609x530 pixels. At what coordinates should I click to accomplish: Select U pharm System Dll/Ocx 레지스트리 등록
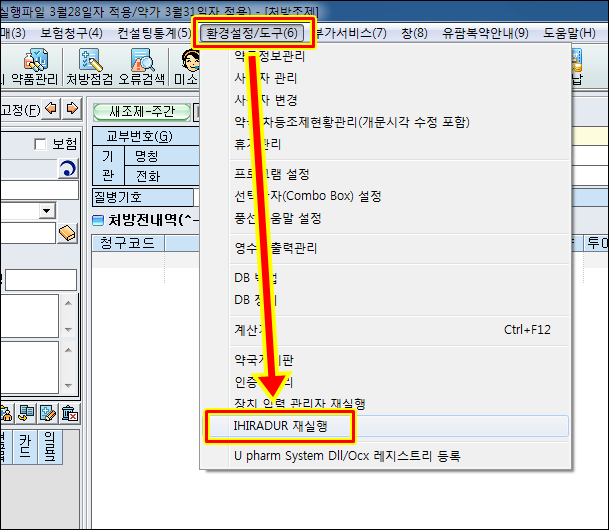385,455
